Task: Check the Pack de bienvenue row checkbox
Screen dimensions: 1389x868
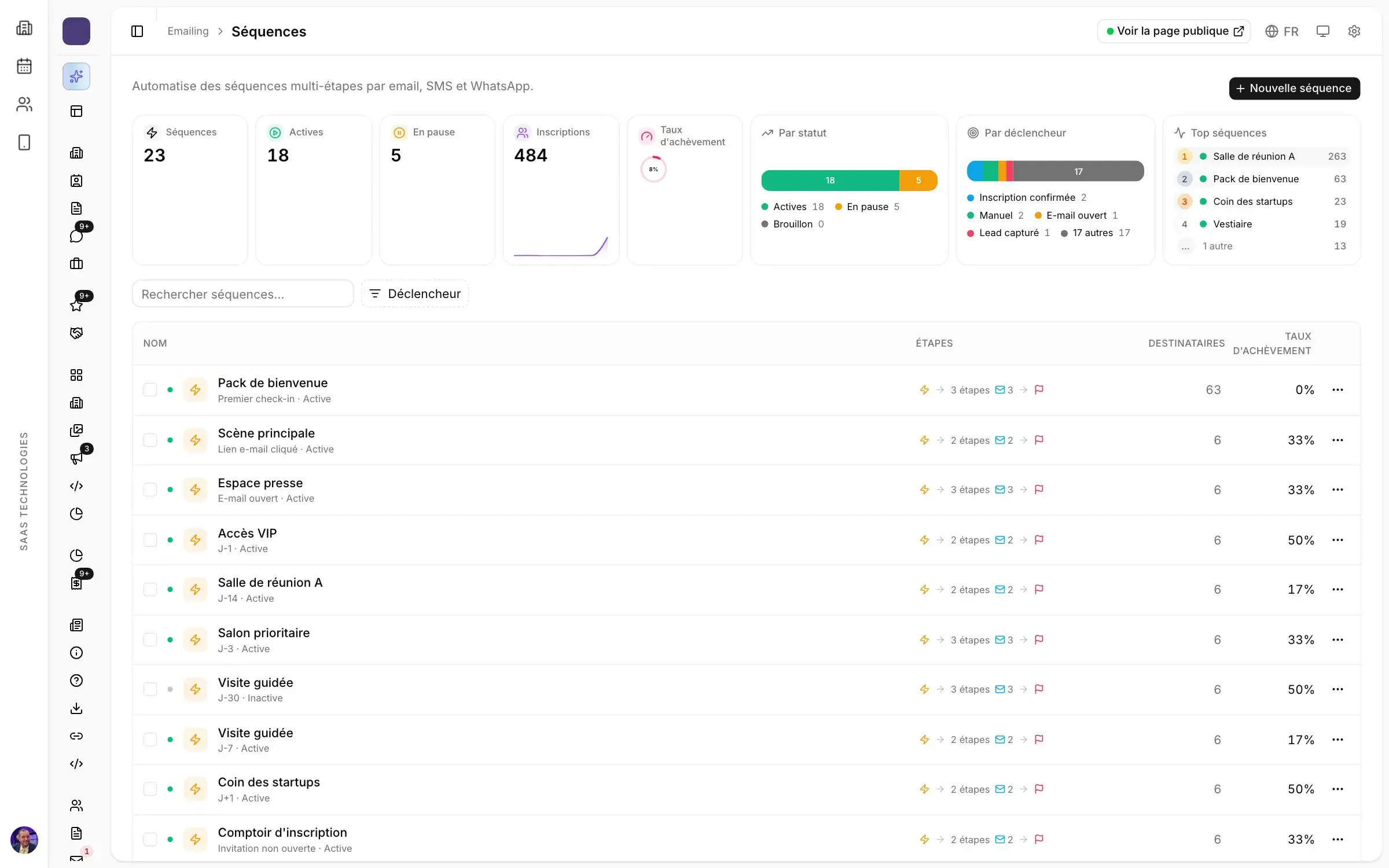Action: pyautogui.click(x=150, y=390)
